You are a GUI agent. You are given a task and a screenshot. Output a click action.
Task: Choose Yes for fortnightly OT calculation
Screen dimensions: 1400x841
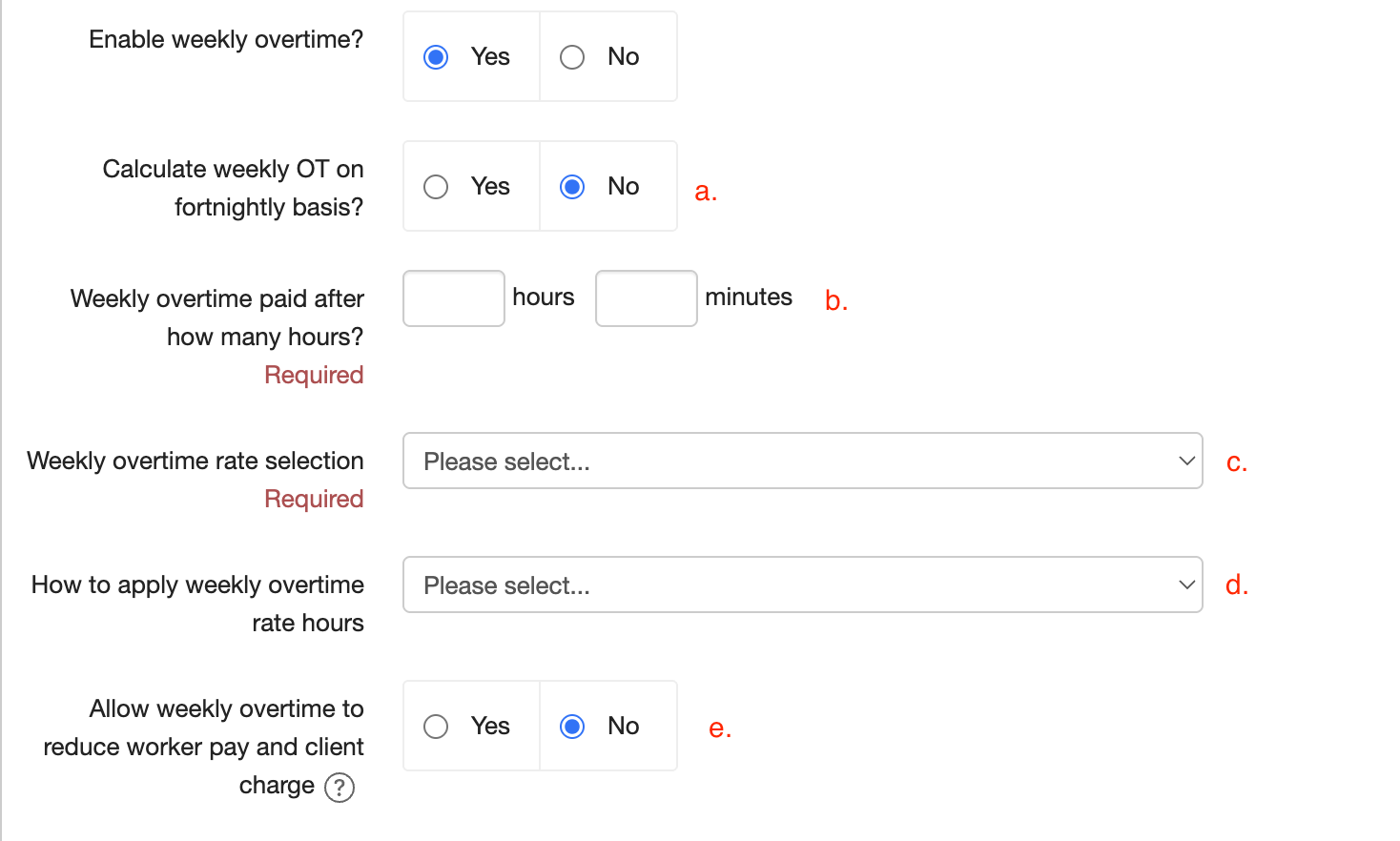437,187
